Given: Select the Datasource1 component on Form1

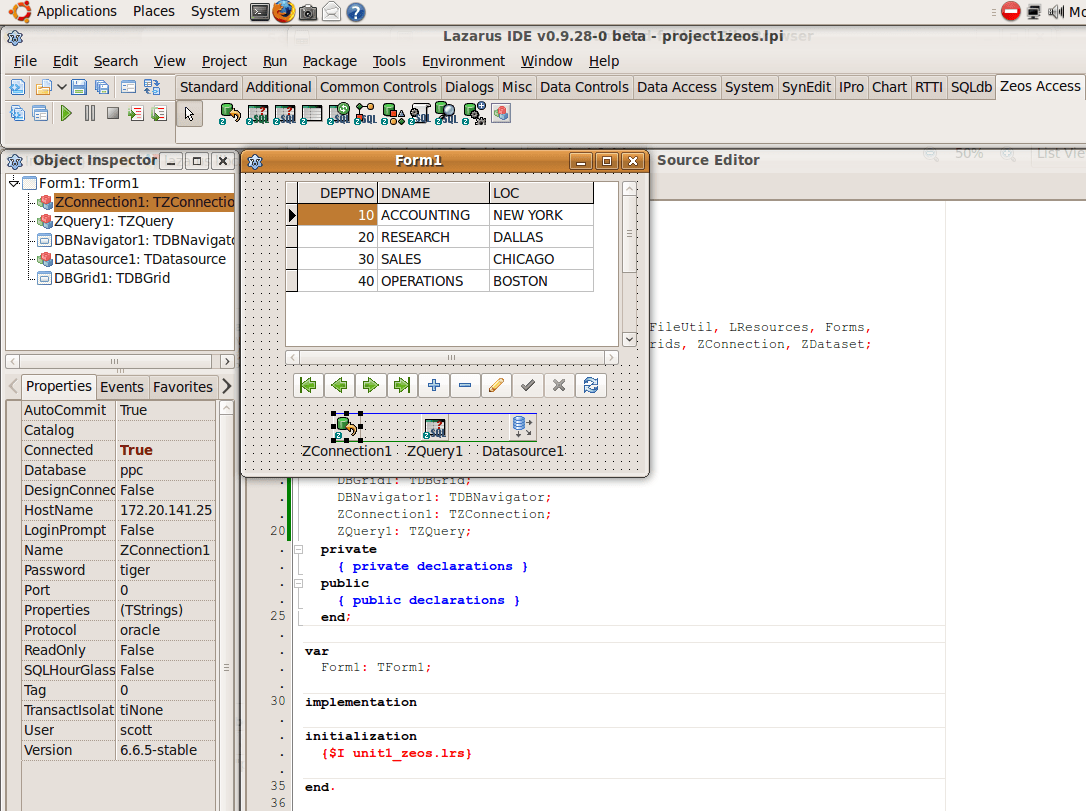Looking at the screenshot, I should [523, 427].
